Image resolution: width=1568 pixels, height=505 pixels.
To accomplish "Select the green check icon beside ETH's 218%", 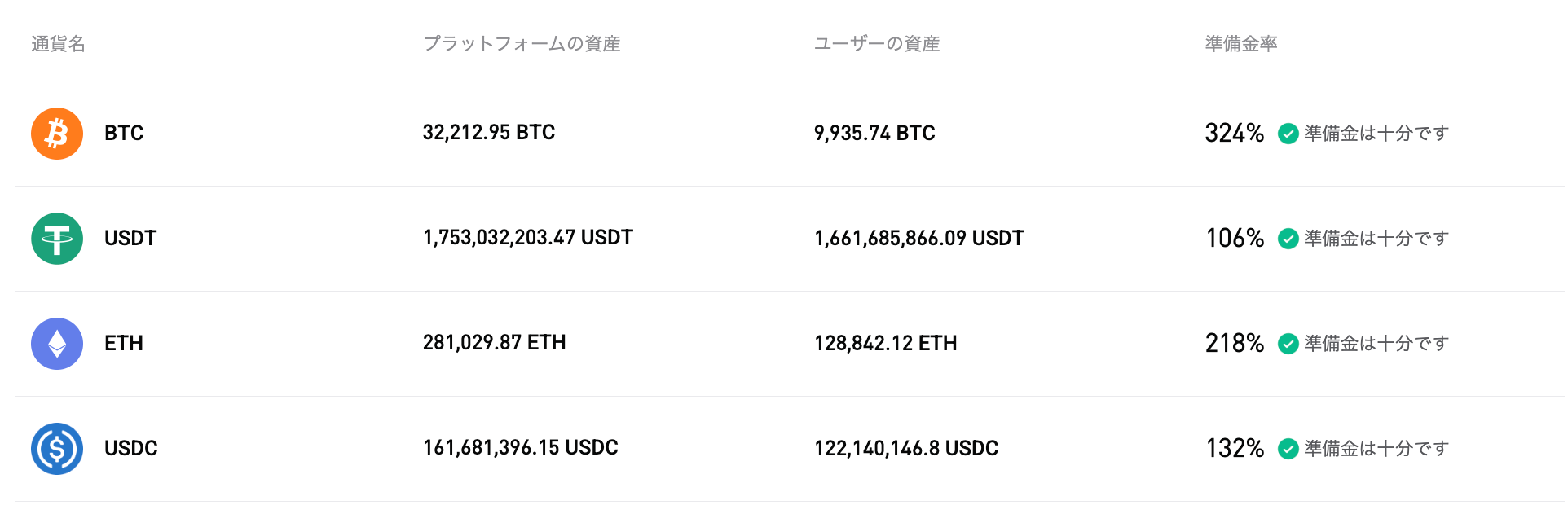I will click(x=1288, y=344).
